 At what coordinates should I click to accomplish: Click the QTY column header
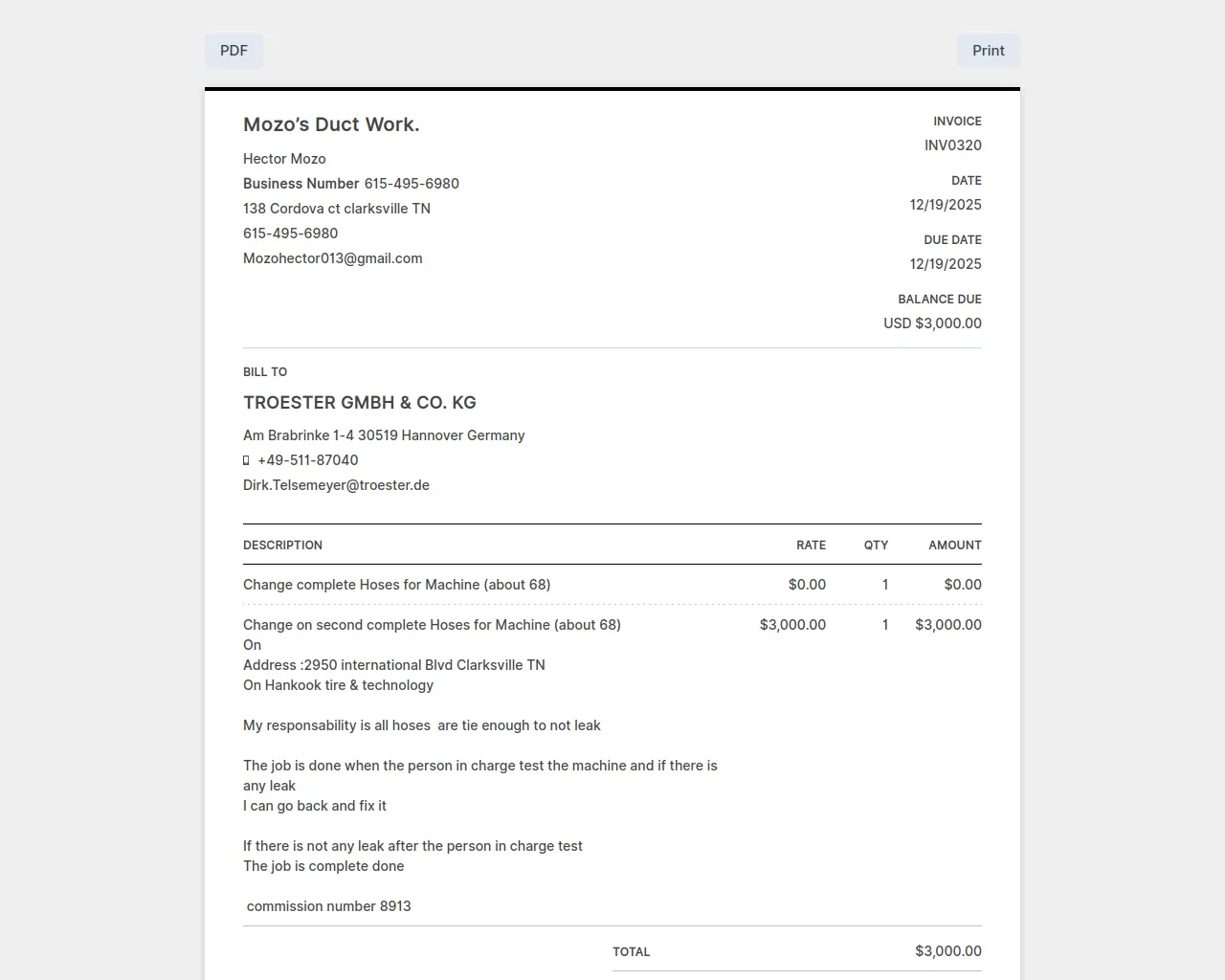click(876, 546)
